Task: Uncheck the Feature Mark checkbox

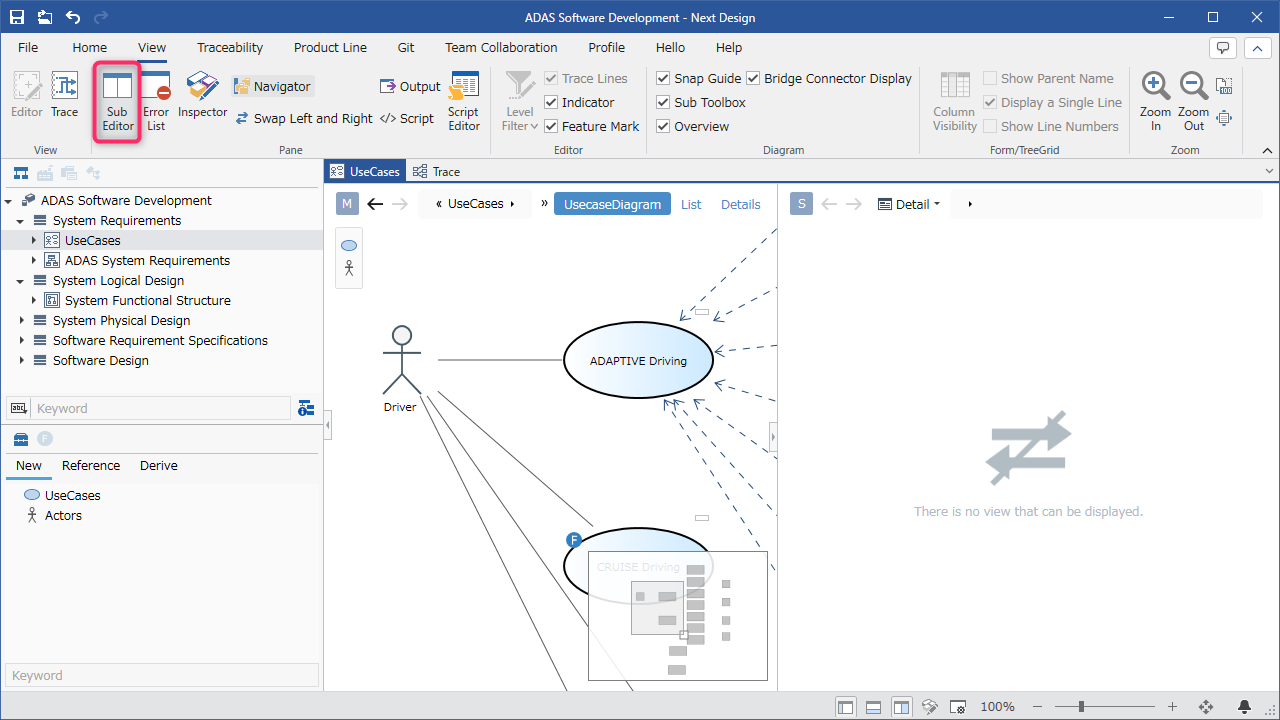Action: 551,126
